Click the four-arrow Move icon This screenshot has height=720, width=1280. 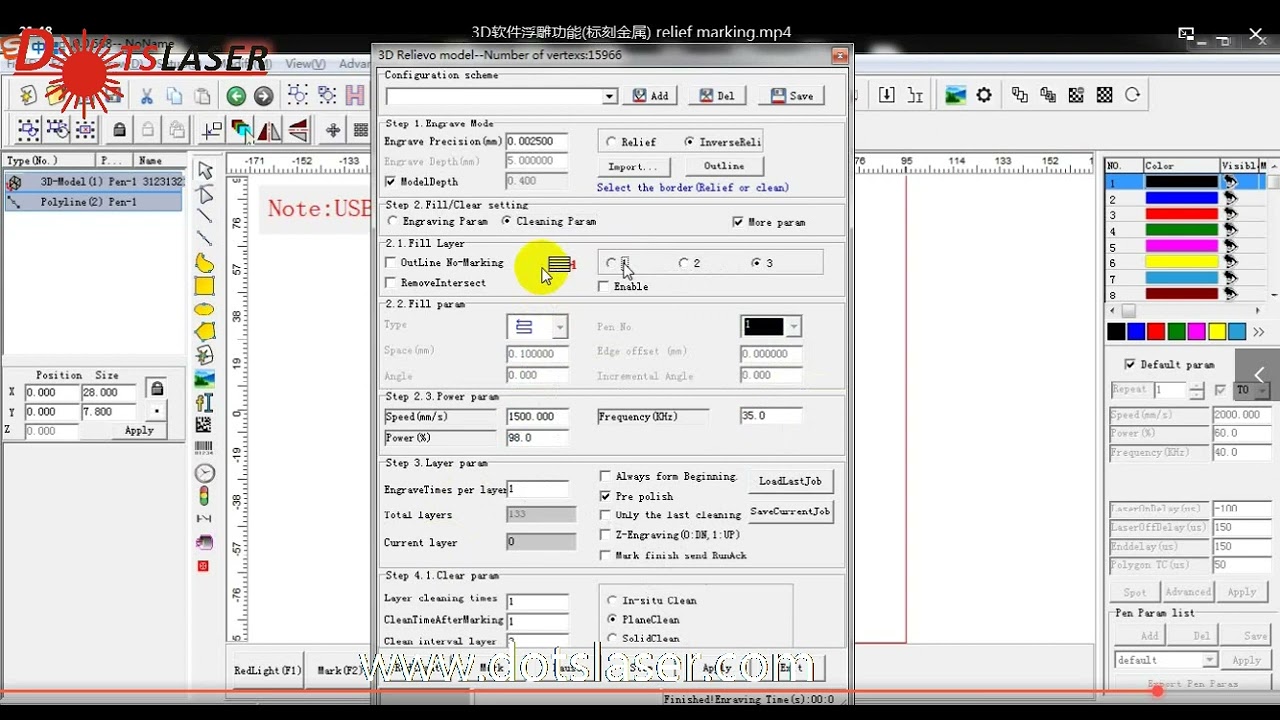(x=333, y=130)
